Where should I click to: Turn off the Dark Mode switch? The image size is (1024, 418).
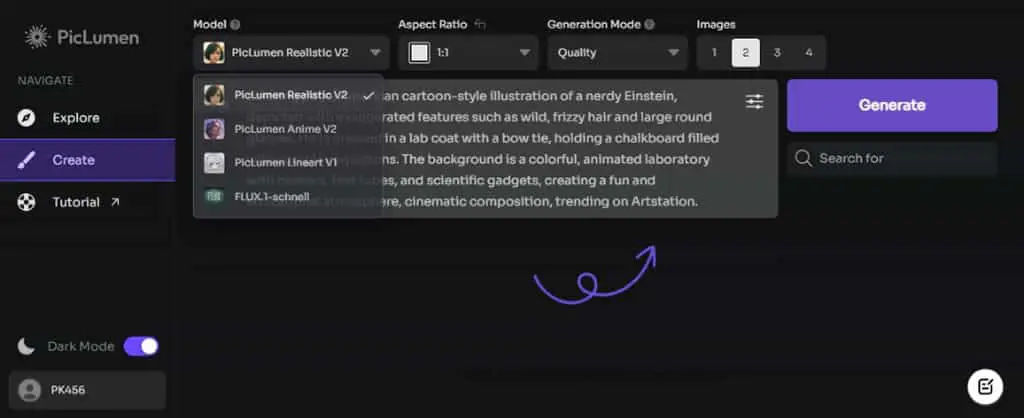[x=141, y=346]
